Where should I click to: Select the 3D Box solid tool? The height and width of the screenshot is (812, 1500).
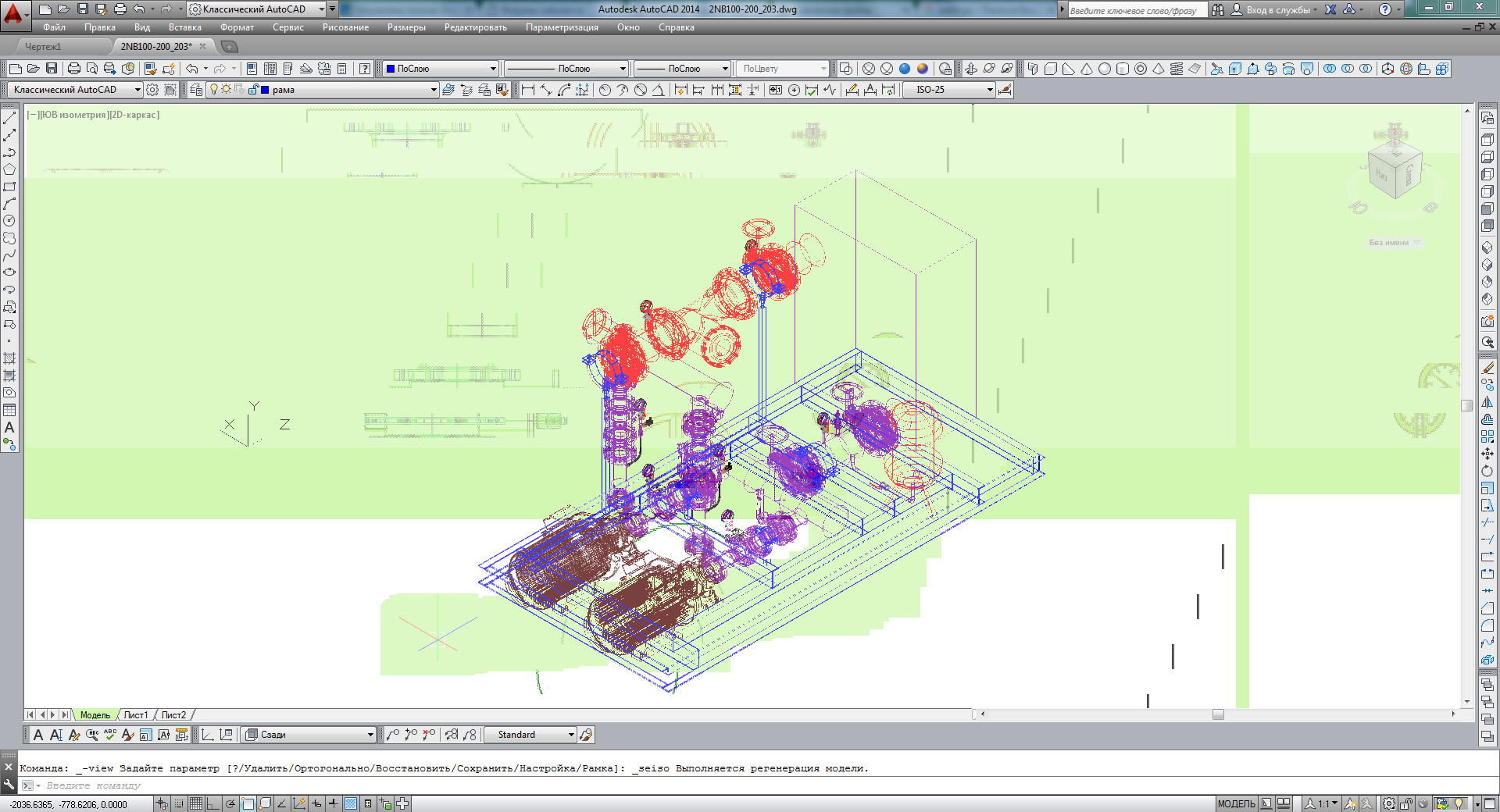[1051, 69]
